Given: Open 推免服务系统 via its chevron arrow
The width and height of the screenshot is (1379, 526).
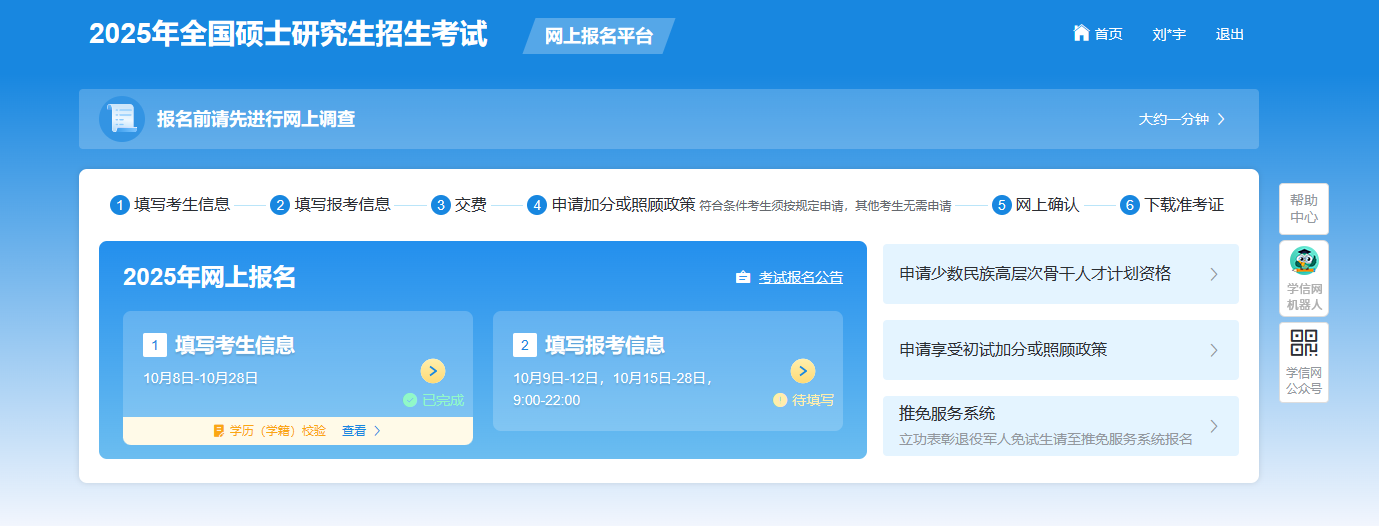Looking at the screenshot, I should click(1214, 426).
